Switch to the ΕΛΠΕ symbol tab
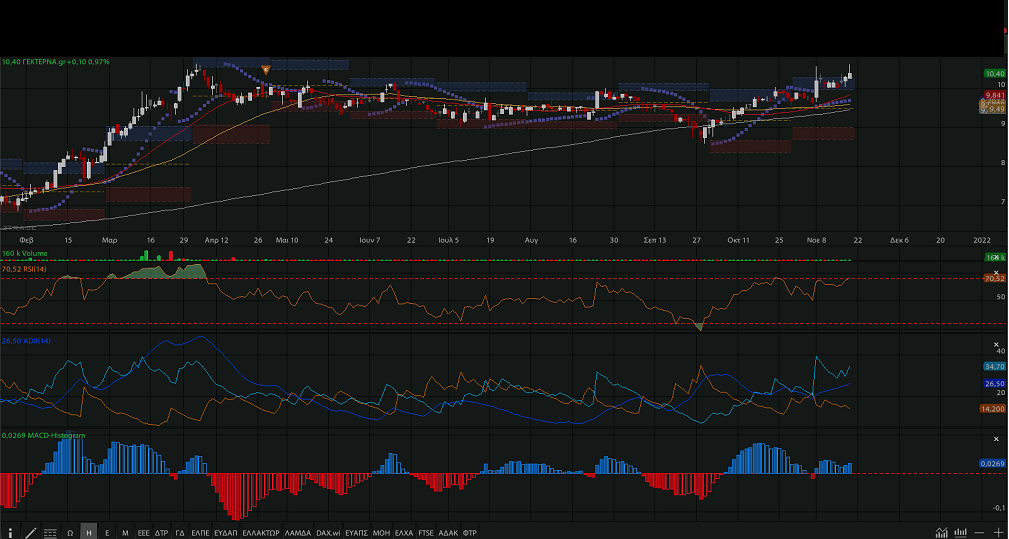Image resolution: width=1009 pixels, height=539 pixels. pyautogui.click(x=201, y=533)
